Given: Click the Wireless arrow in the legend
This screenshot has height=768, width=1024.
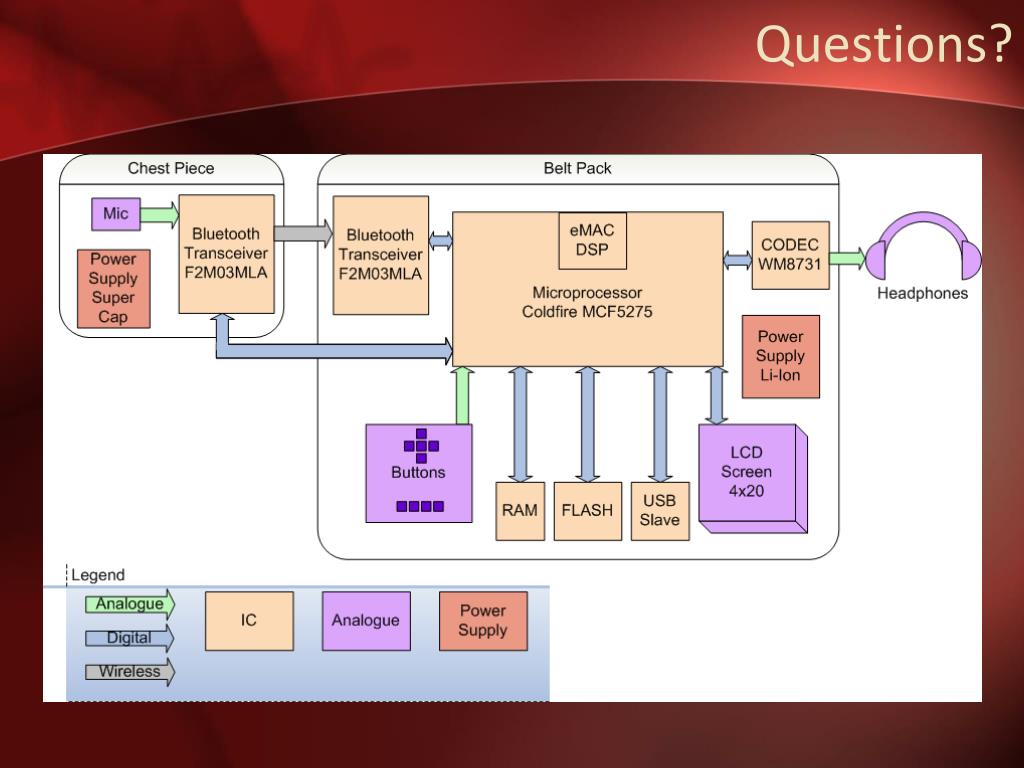Looking at the screenshot, I should pyautogui.click(x=130, y=672).
